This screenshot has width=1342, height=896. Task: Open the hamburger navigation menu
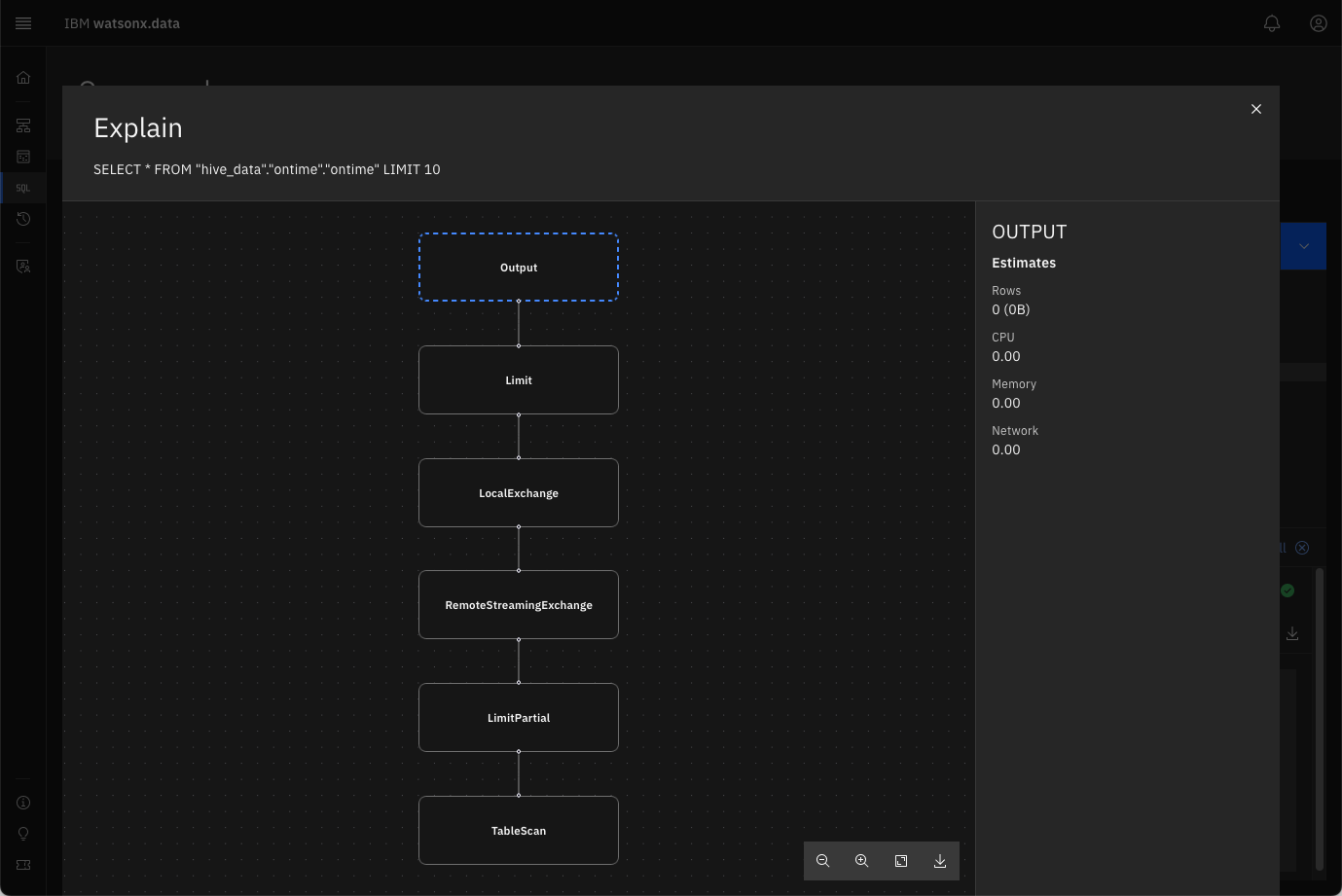(x=23, y=23)
